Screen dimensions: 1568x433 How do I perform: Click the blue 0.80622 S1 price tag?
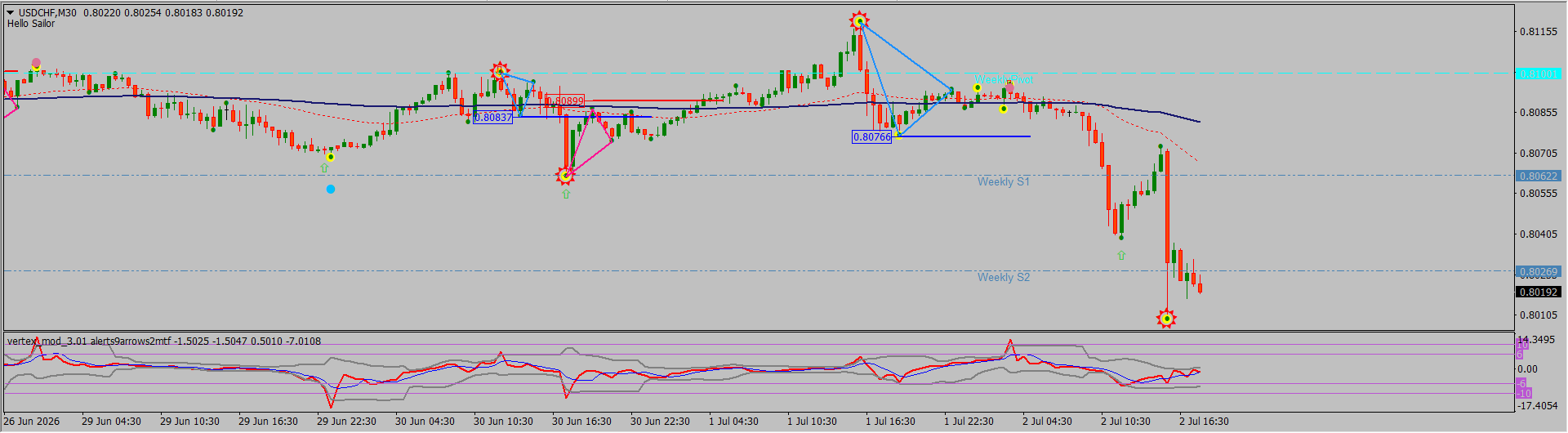[1539, 176]
